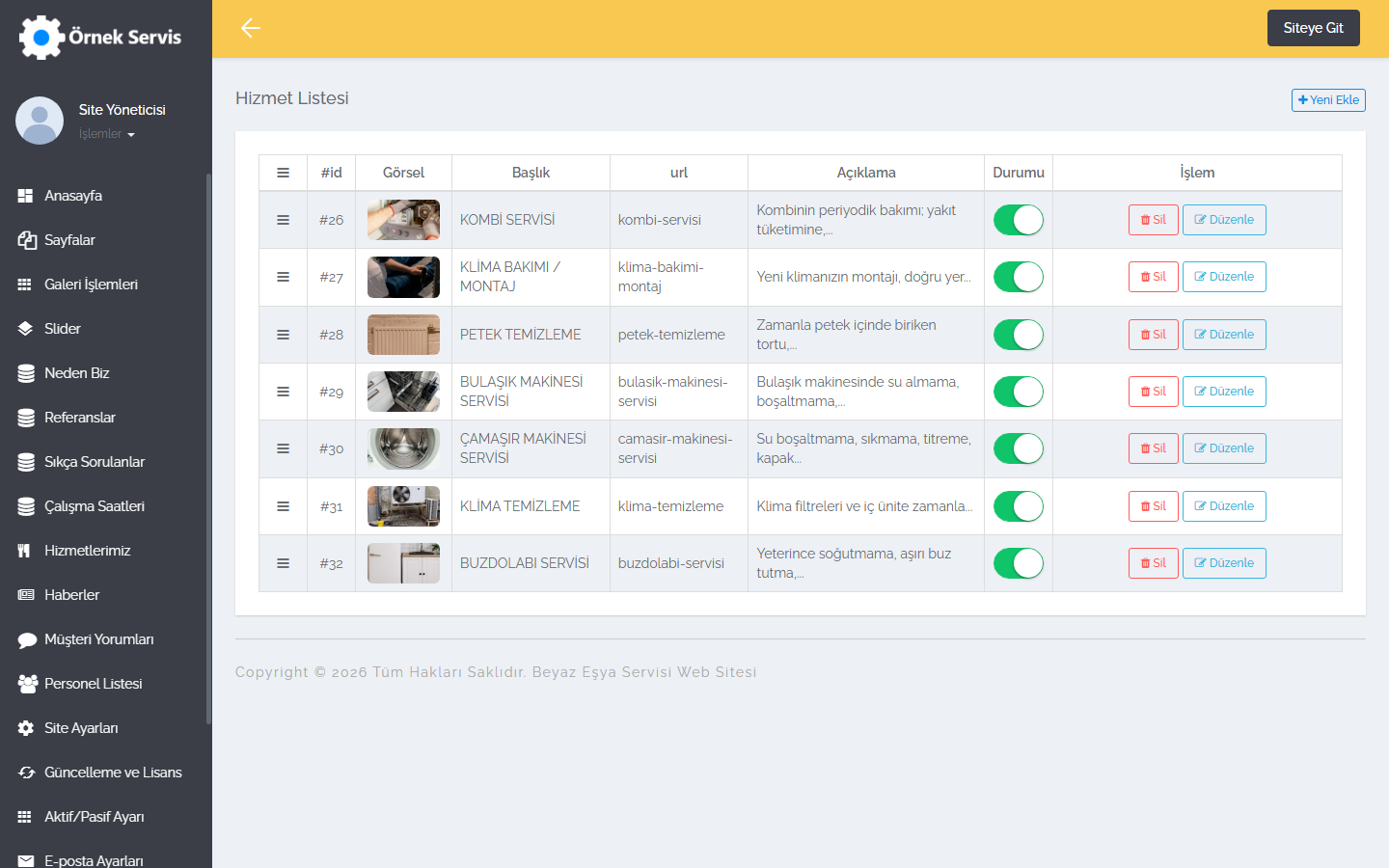Toggle BUZDOLABI SERVİSİ status switch
Viewport: 1389px width, 868px height.
click(x=1019, y=563)
